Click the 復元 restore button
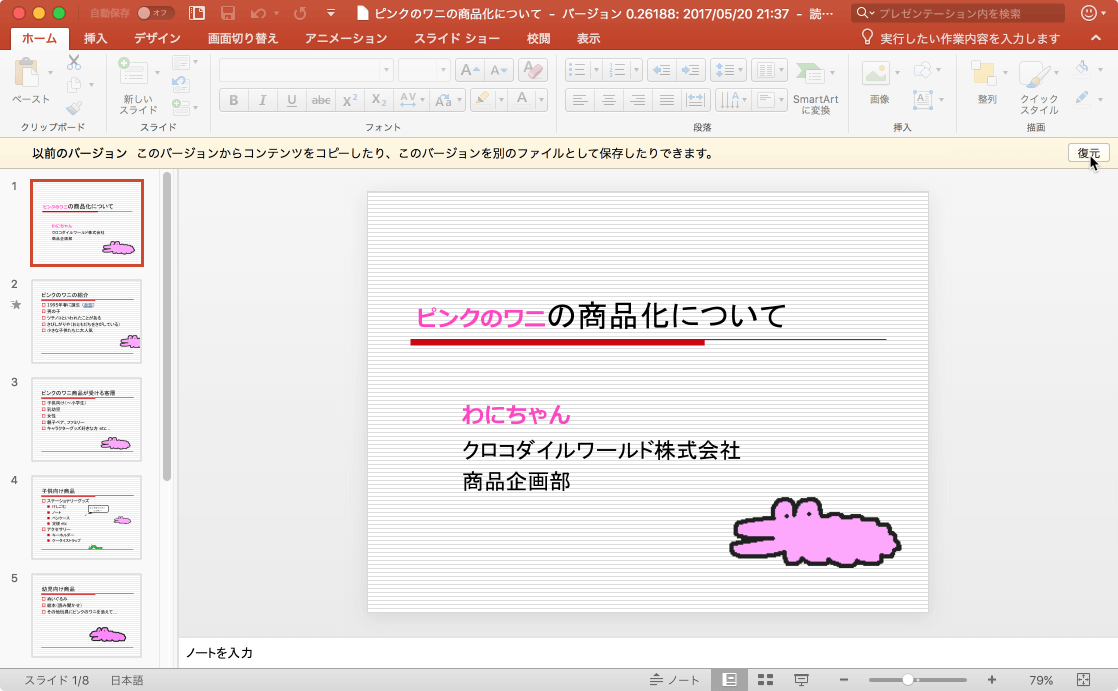Screen dimensions: 1118x691 click(x=1088, y=153)
